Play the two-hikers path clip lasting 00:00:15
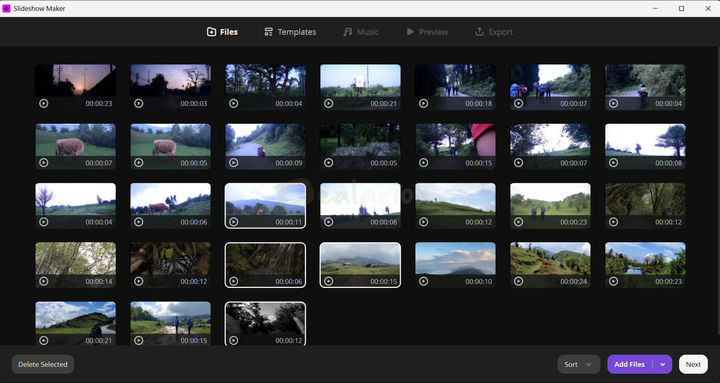 tap(139, 340)
